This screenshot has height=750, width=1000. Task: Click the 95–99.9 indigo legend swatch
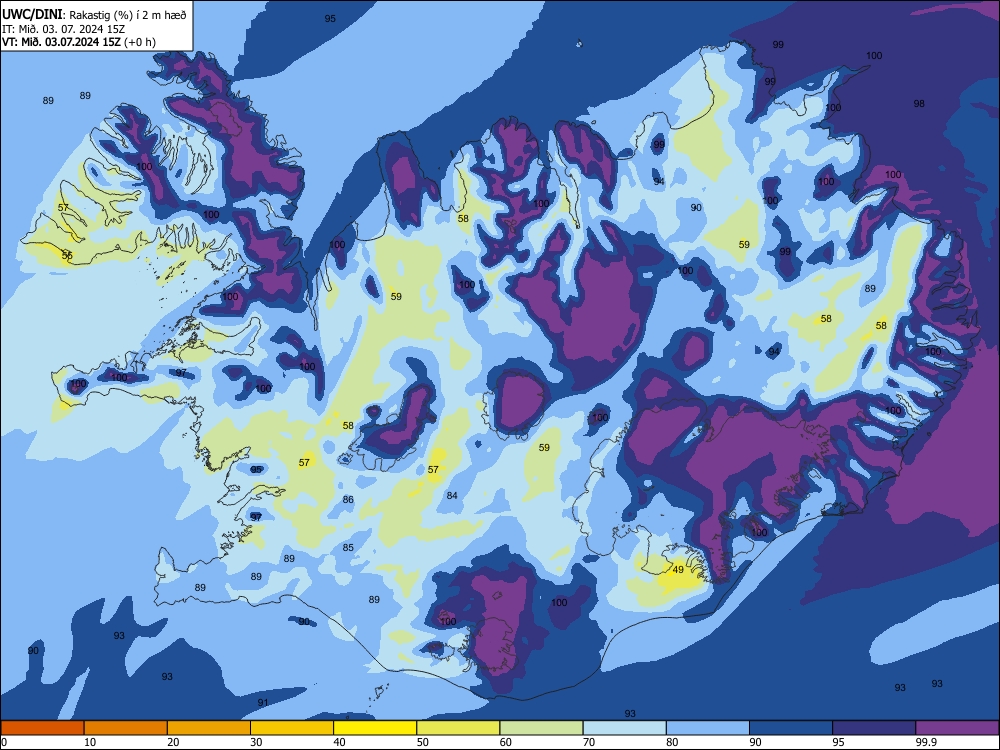coord(874,728)
